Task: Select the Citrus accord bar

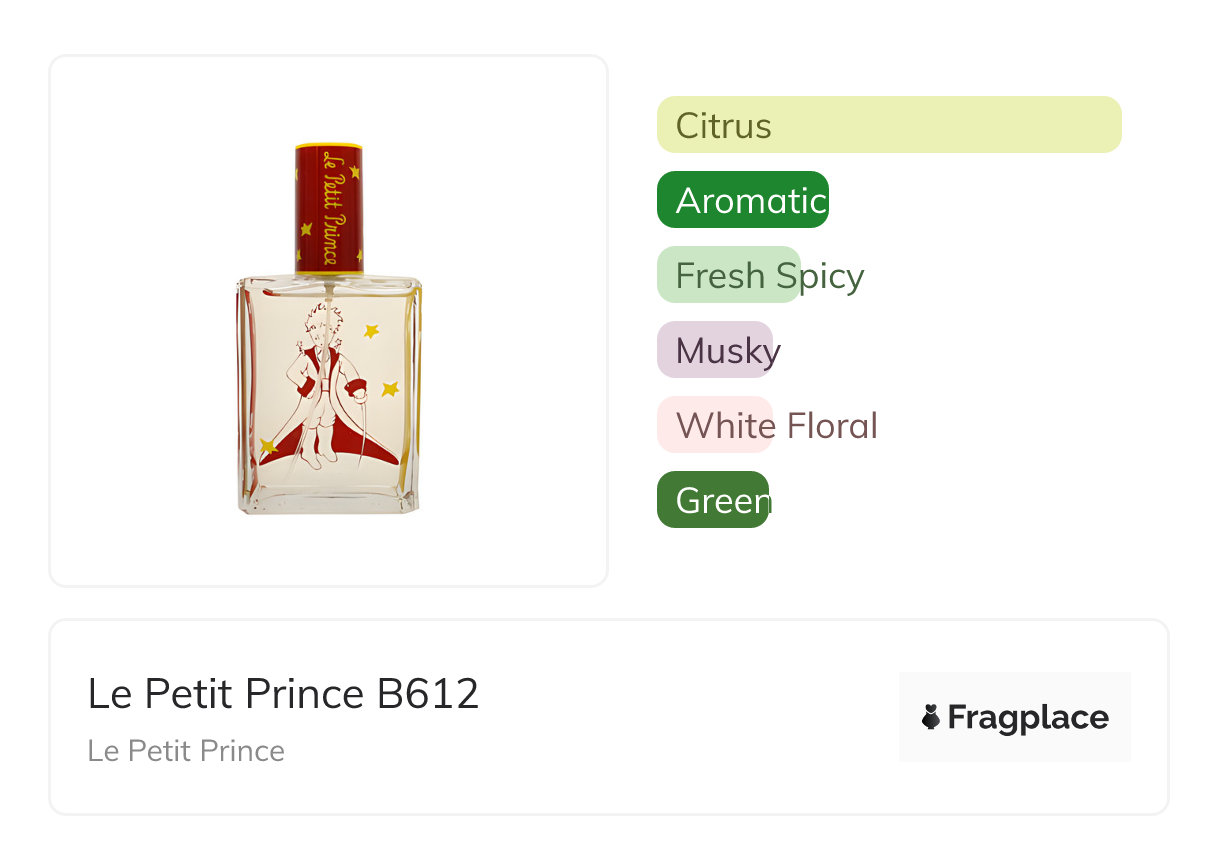Action: tap(888, 125)
